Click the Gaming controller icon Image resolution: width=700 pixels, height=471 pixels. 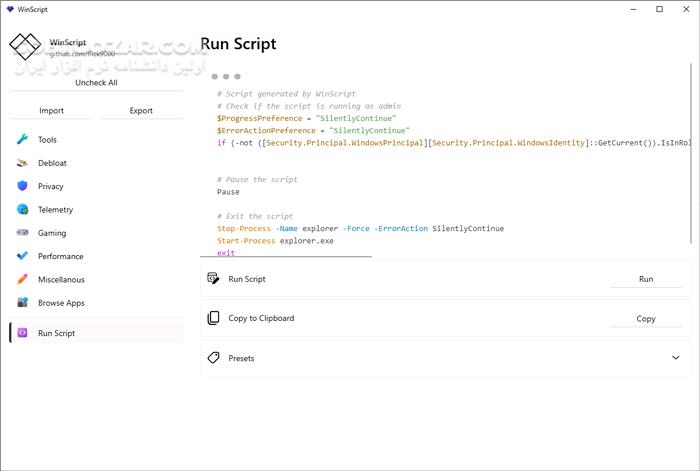(22, 232)
